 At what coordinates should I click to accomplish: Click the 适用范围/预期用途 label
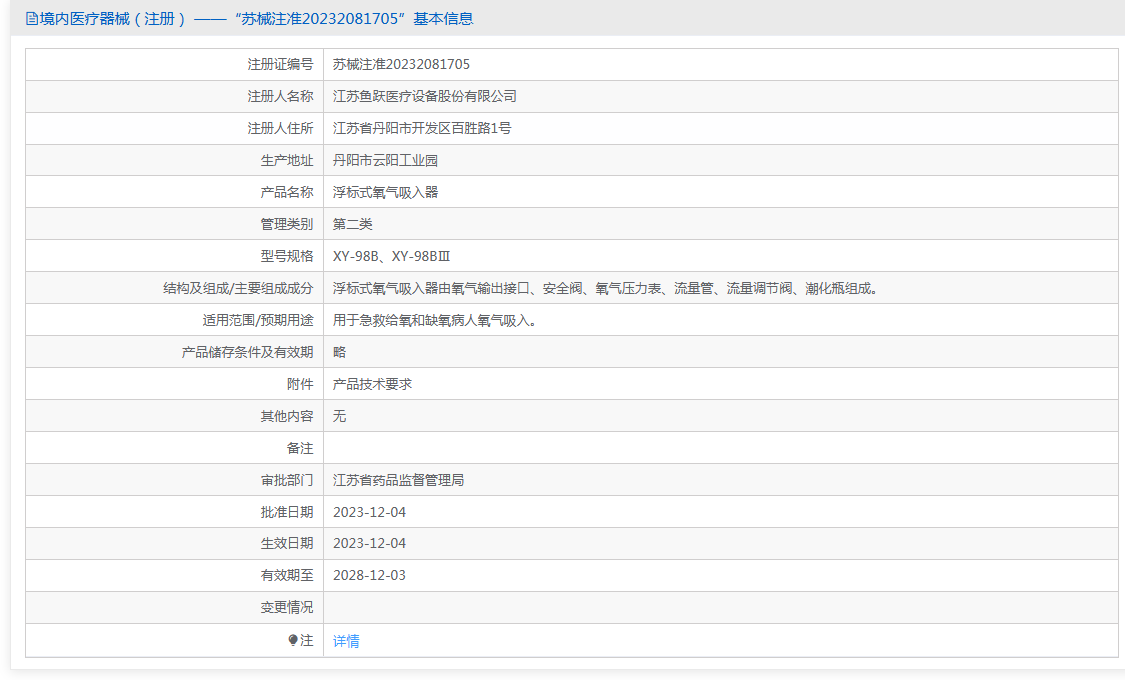[258, 321]
